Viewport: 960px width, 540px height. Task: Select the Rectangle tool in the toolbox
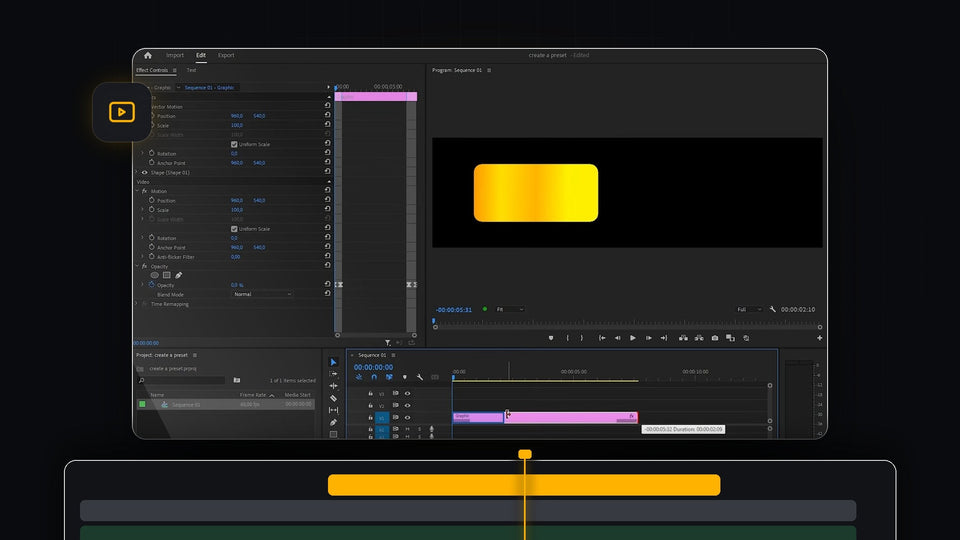(x=333, y=434)
